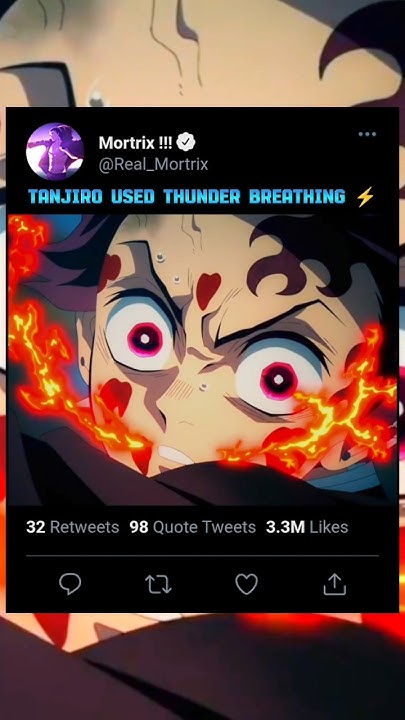This screenshot has width=405, height=720.
Task: Click the verified checkmark badge
Action: pyautogui.click(x=186, y=142)
